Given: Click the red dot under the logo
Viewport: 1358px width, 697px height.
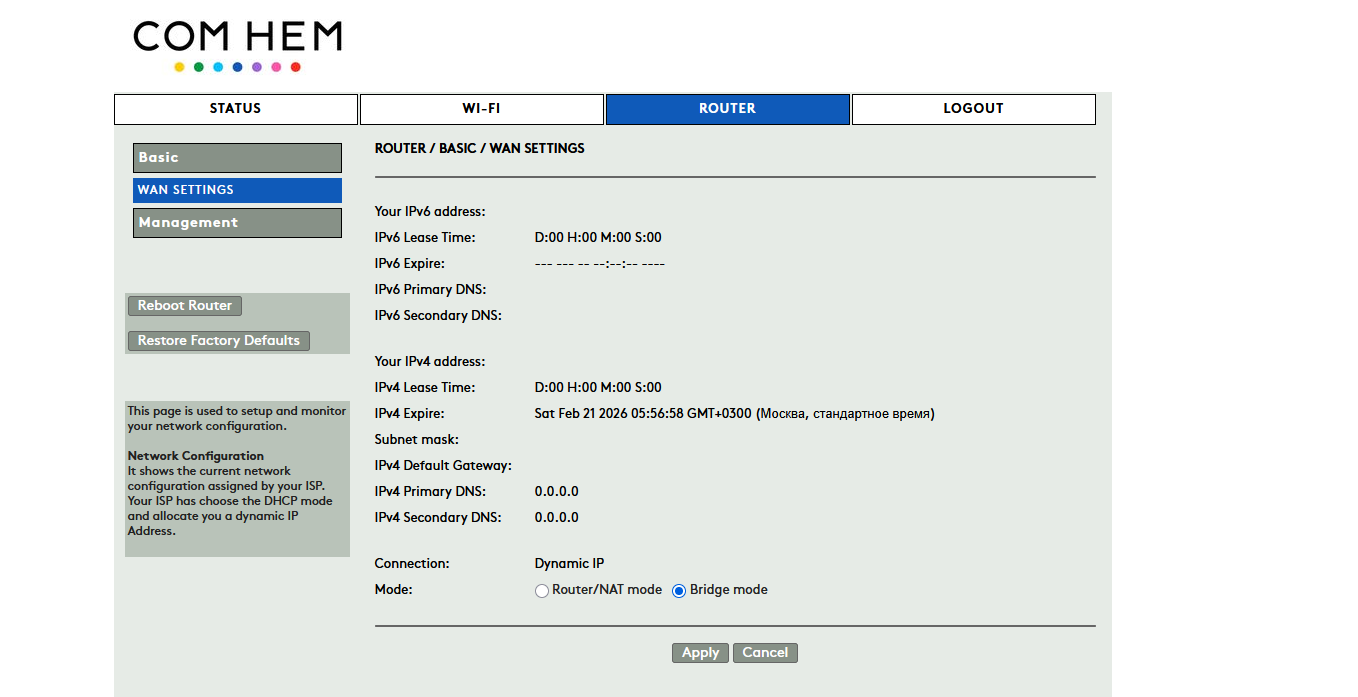Looking at the screenshot, I should point(295,67).
